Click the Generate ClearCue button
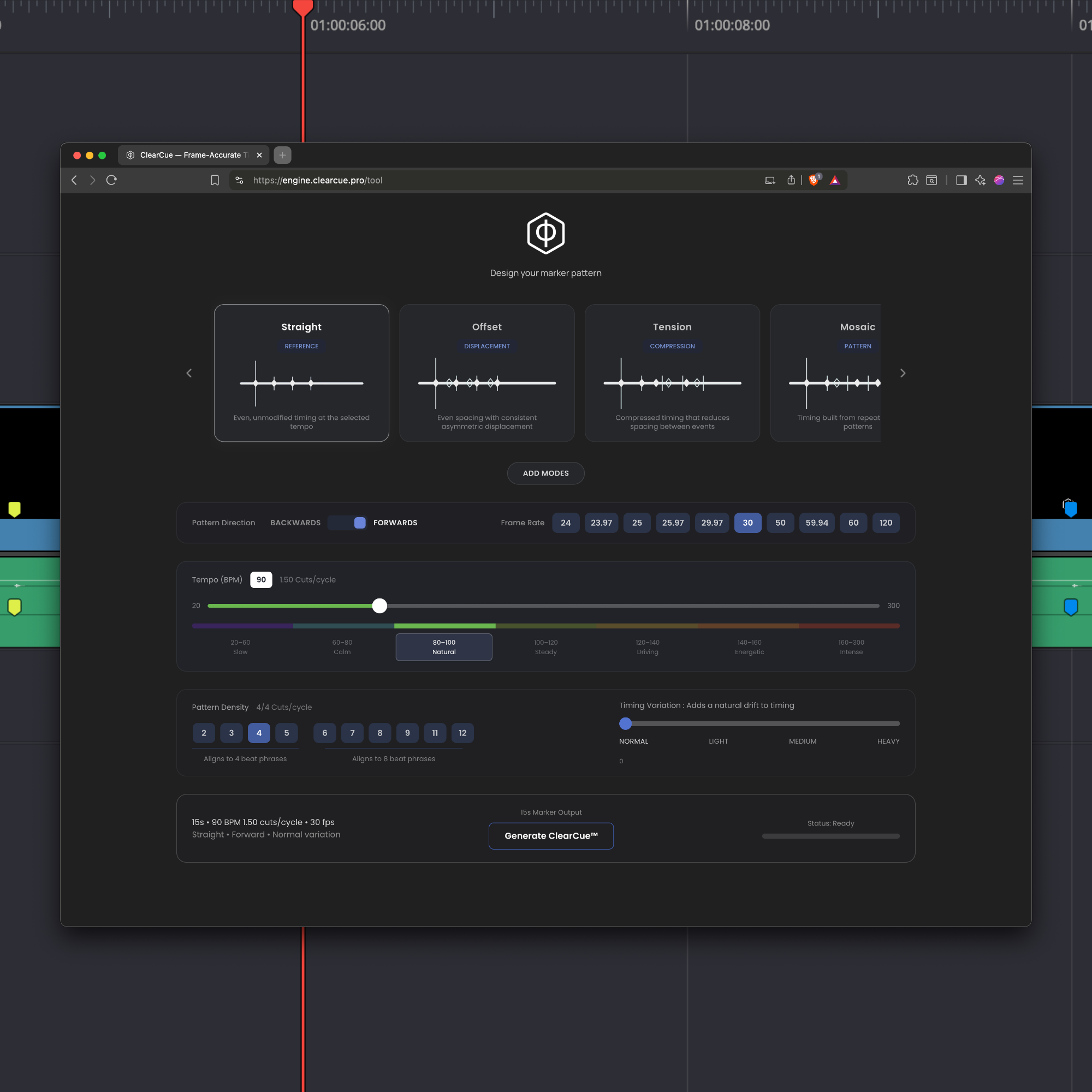The image size is (1092, 1092). coord(550,836)
